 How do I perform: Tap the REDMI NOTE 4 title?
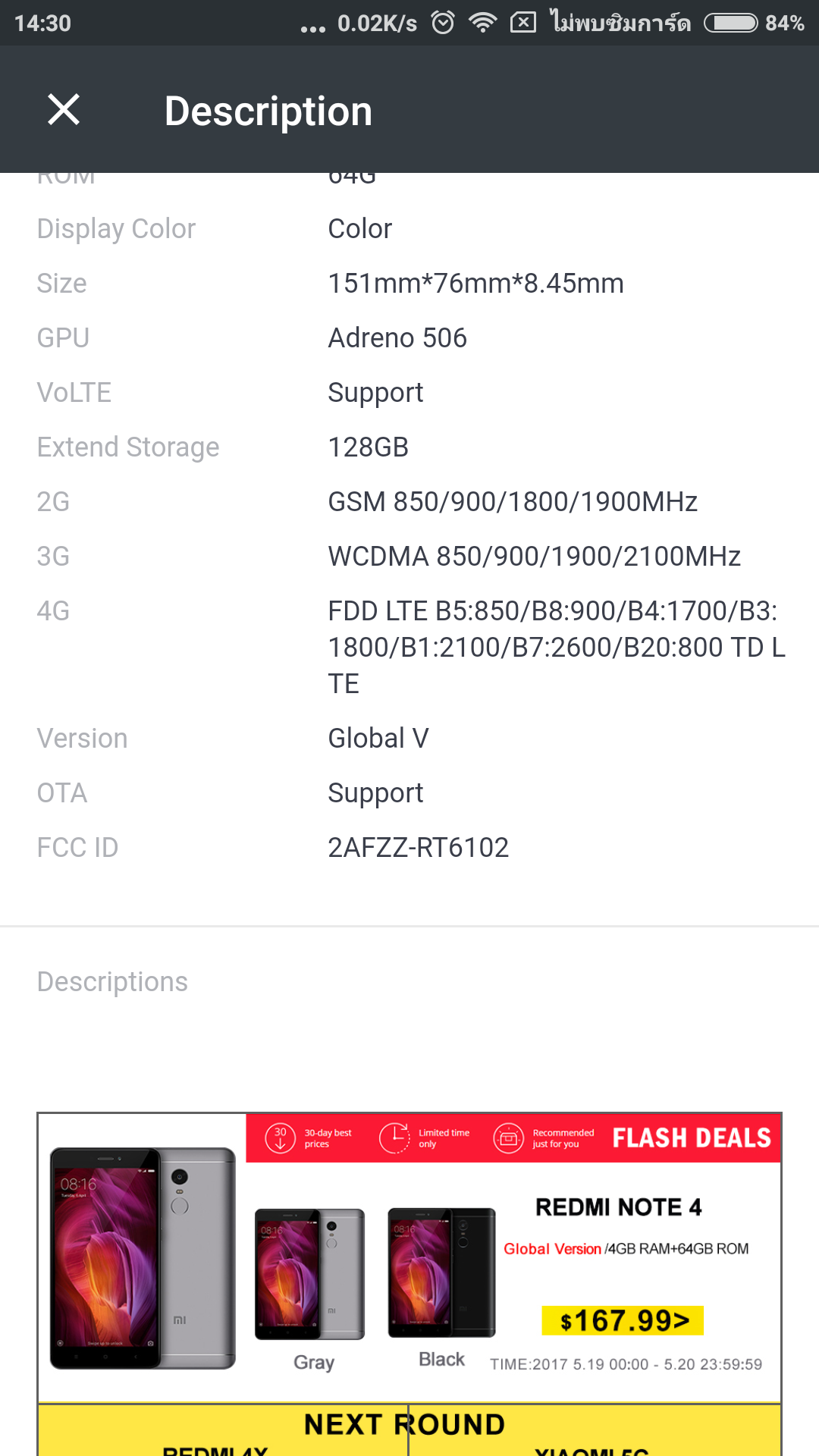click(x=618, y=1207)
